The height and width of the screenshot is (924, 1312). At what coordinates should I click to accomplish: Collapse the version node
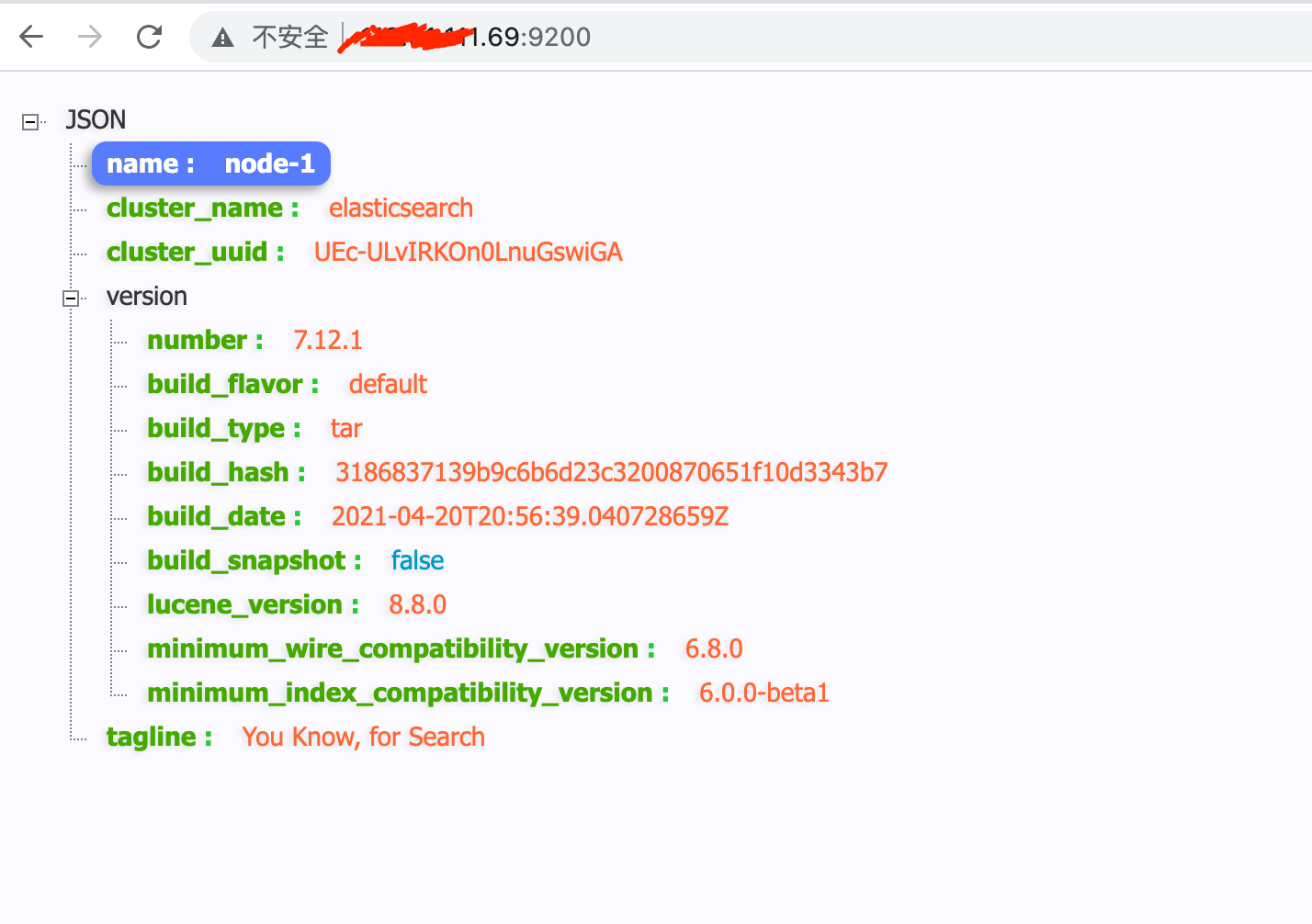(71, 298)
